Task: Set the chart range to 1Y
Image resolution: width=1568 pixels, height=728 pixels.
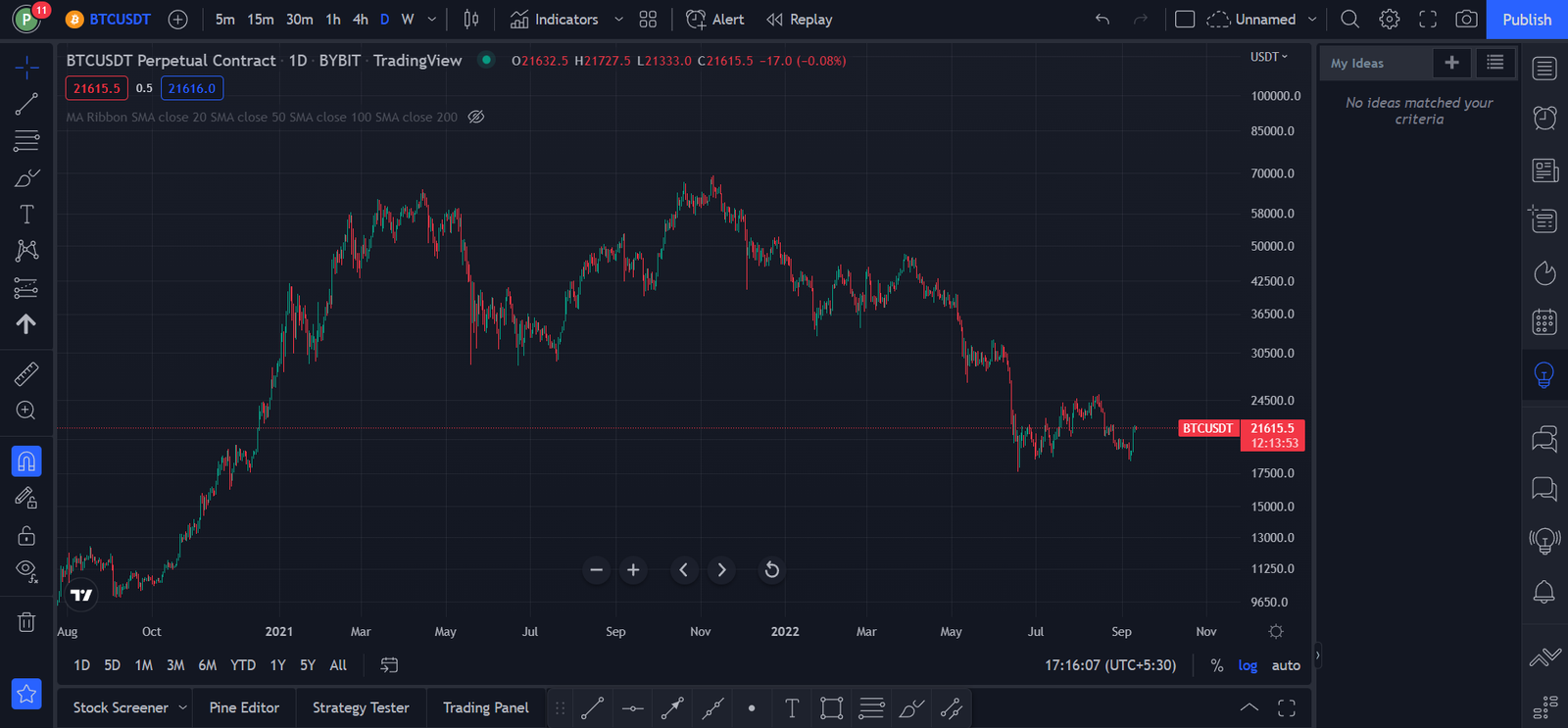Action: point(278,665)
